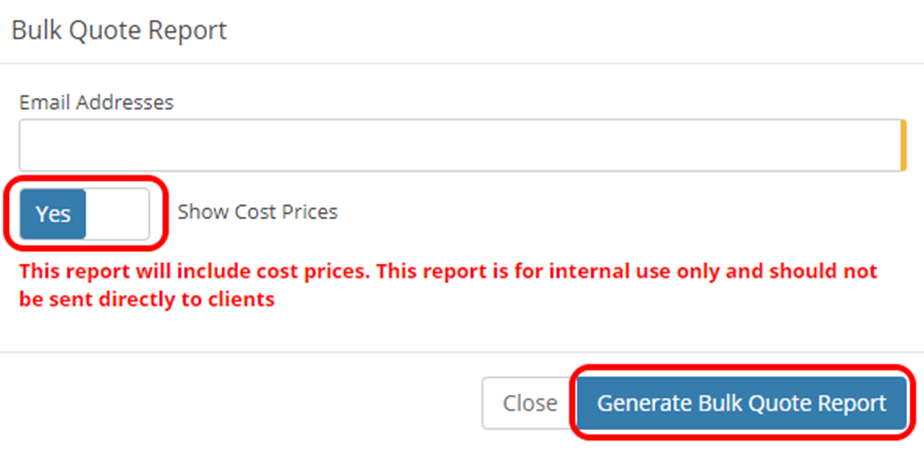Place the cursor at the start of the email box
The image size is (924, 450).
pyautogui.click(x=30, y=146)
